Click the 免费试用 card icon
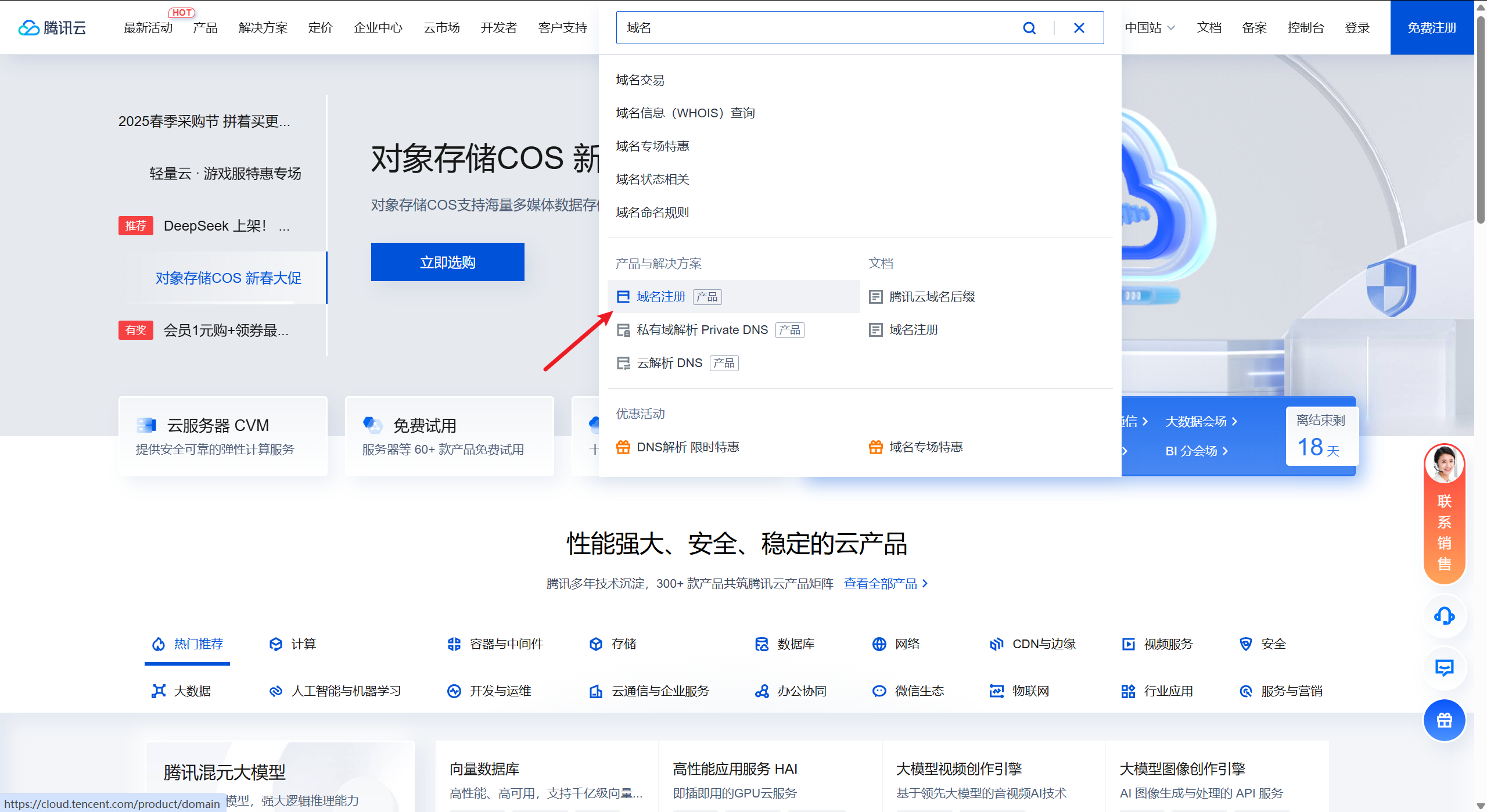1487x812 pixels. [x=372, y=425]
